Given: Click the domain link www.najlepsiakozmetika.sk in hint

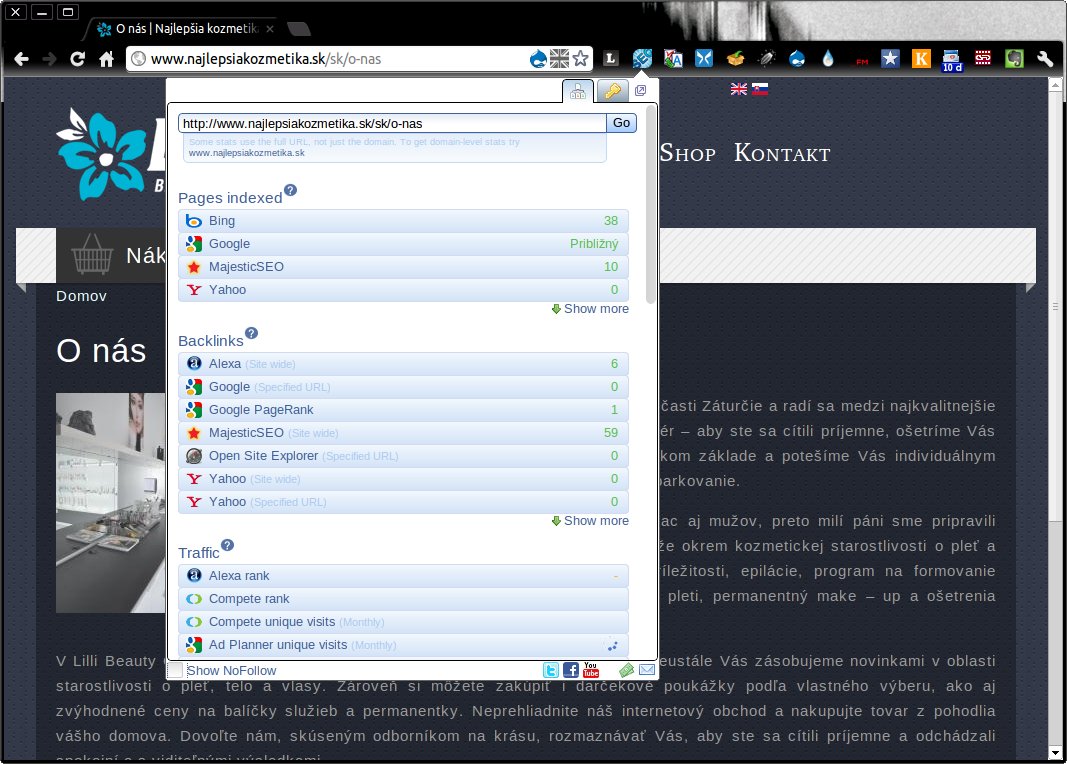Looking at the screenshot, I should [x=246, y=153].
